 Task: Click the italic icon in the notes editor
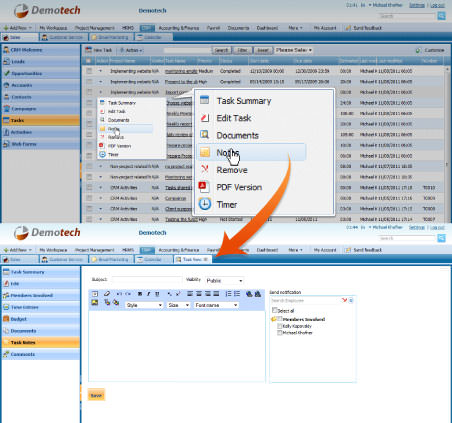tap(148, 294)
